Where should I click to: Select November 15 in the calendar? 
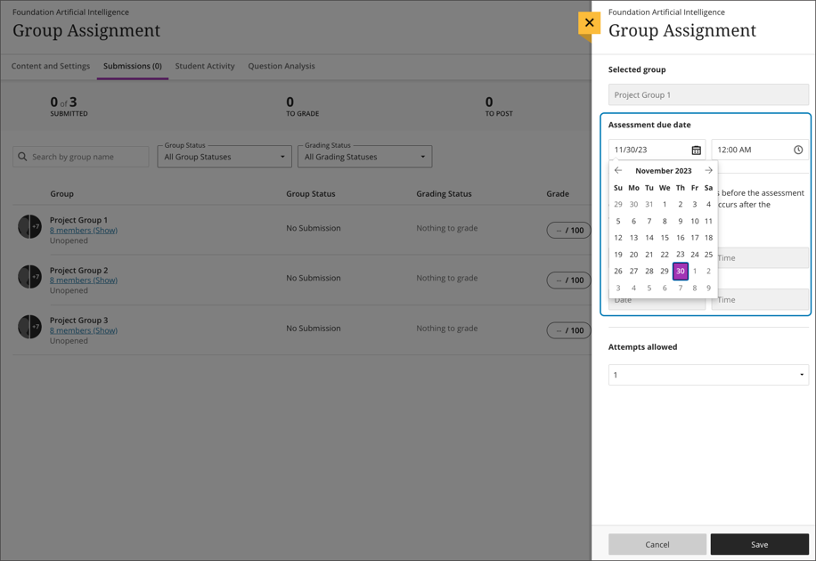tap(664, 238)
